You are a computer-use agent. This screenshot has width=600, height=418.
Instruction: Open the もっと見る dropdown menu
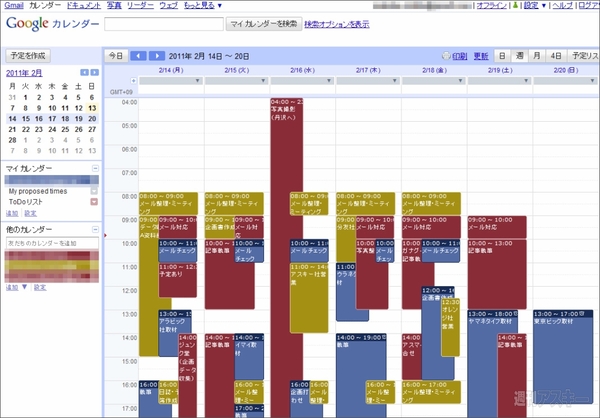[203, 5]
